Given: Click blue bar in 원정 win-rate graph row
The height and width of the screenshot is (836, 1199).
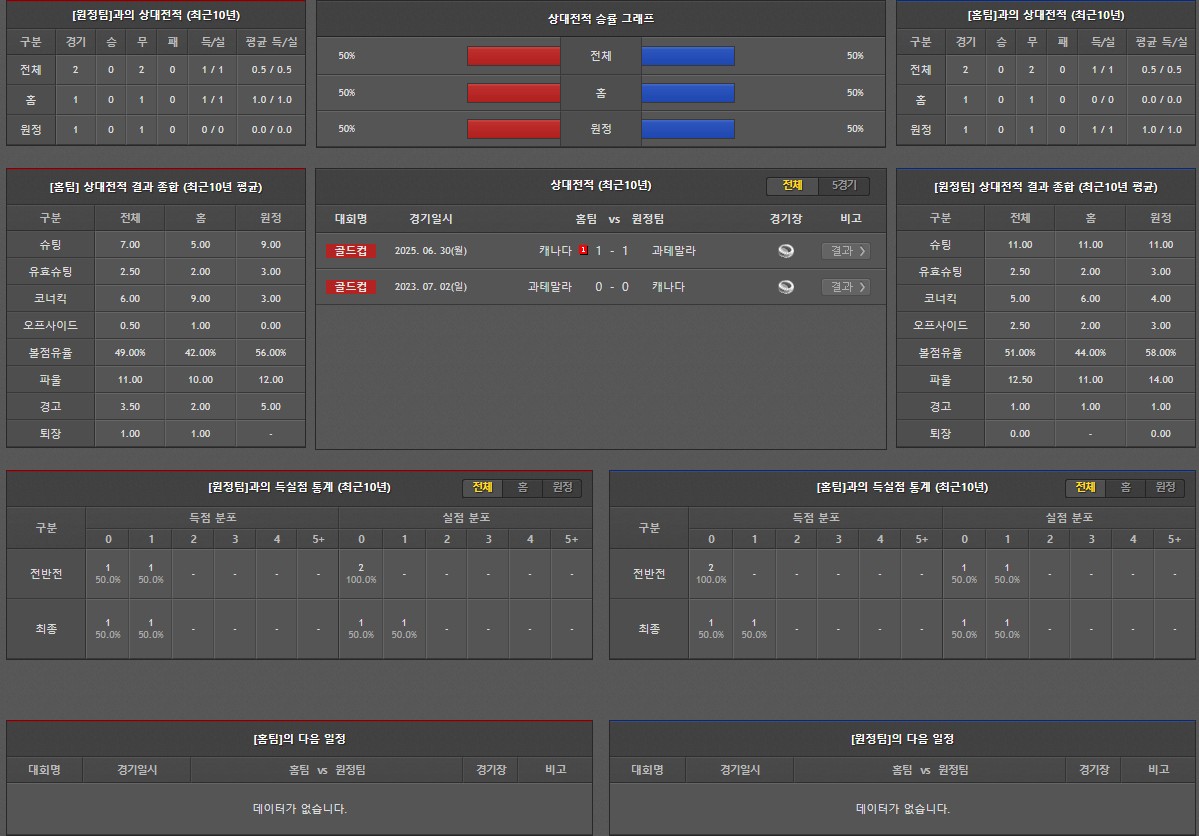Looking at the screenshot, I should (x=688, y=129).
